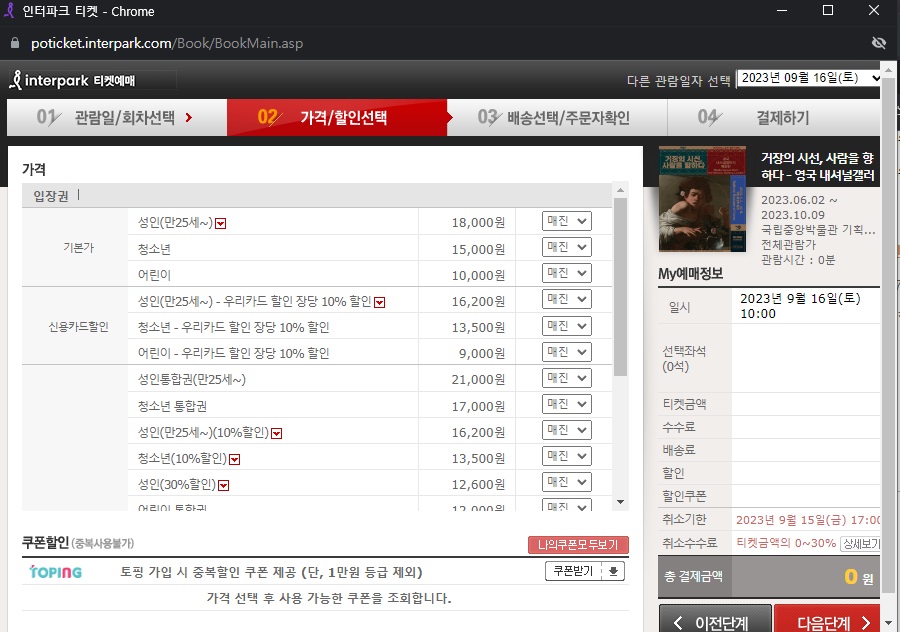Click the blocked-content eye icon in address bar
This screenshot has height=632, width=900.
[878, 43]
